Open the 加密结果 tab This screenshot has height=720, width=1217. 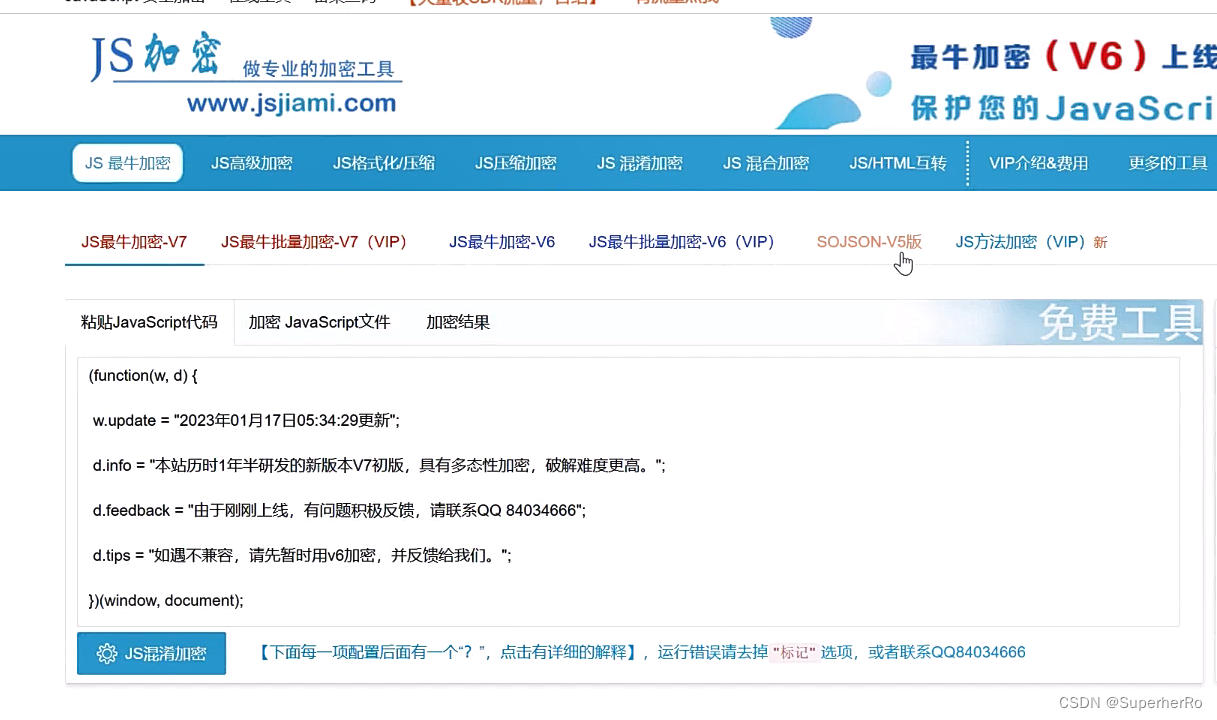(x=457, y=321)
